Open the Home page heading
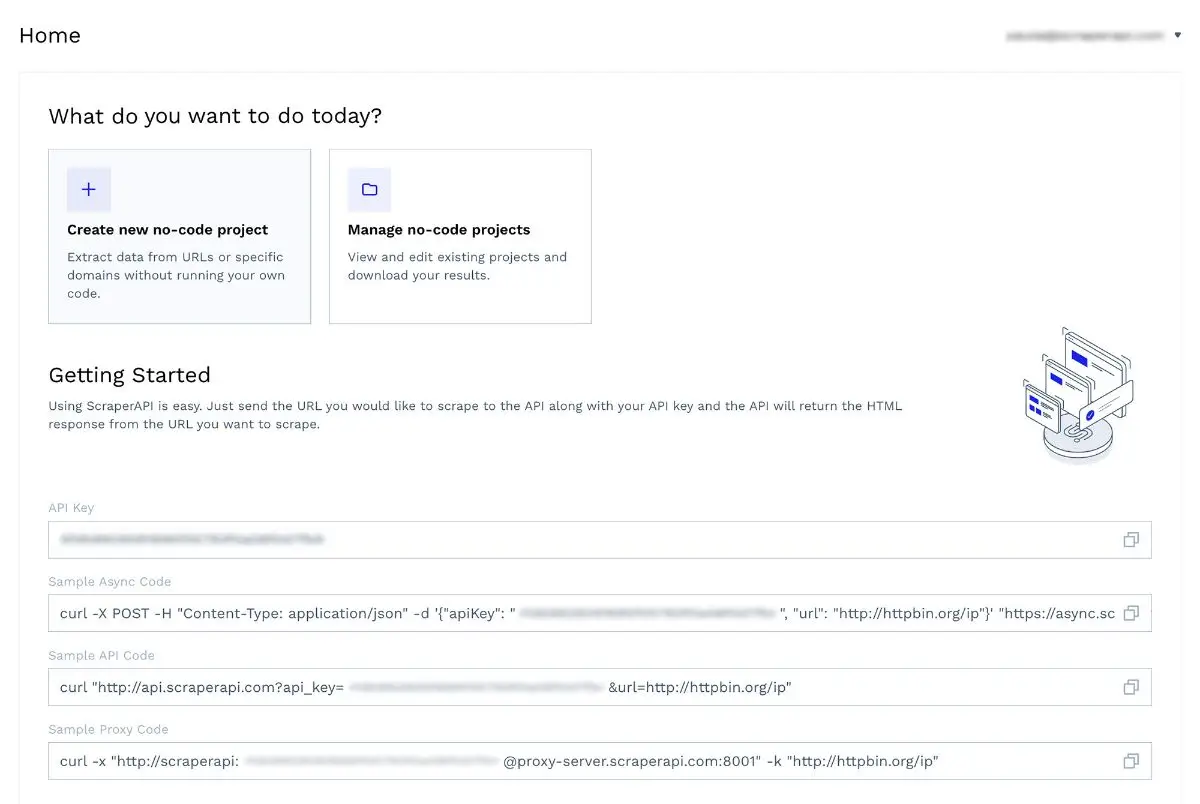Screen dimensions: 1200x804 click(x=49, y=35)
